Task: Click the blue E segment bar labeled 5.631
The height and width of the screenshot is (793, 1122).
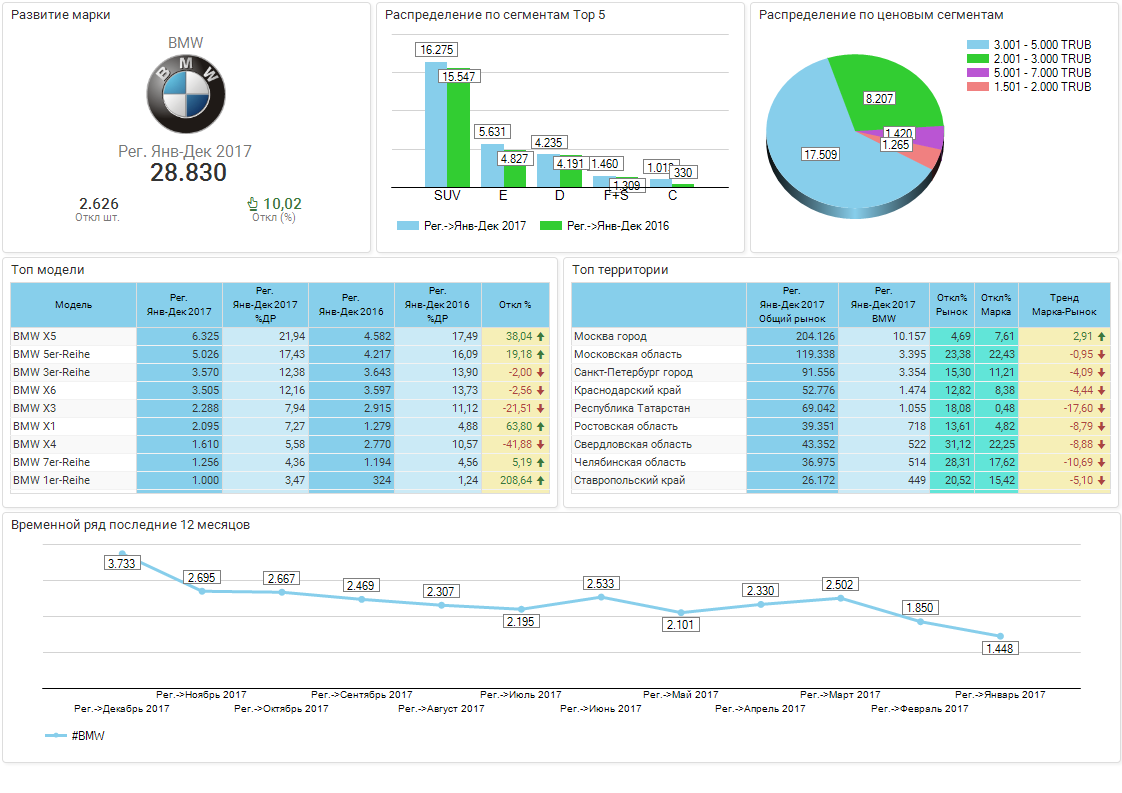Action: pyautogui.click(x=492, y=165)
